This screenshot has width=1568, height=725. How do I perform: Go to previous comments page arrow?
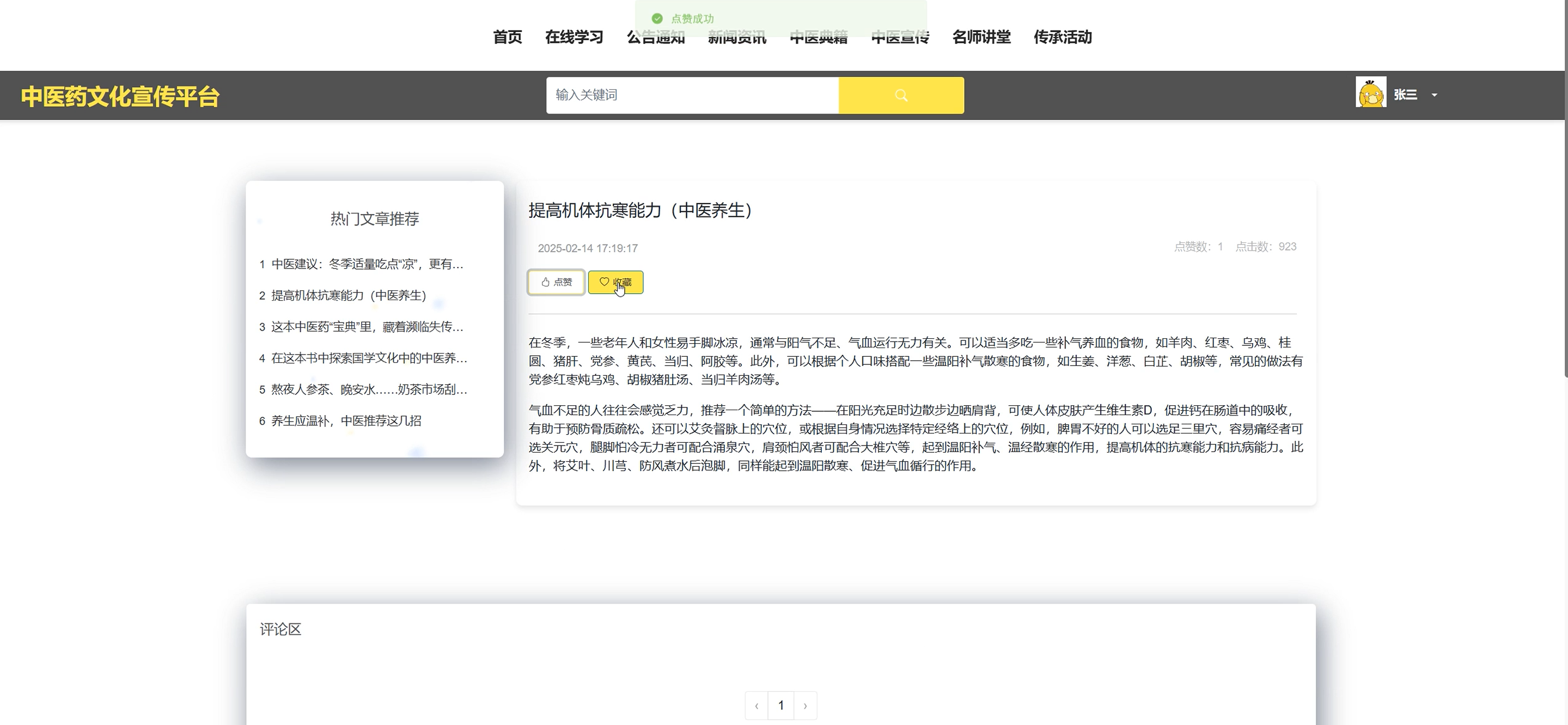coord(756,705)
